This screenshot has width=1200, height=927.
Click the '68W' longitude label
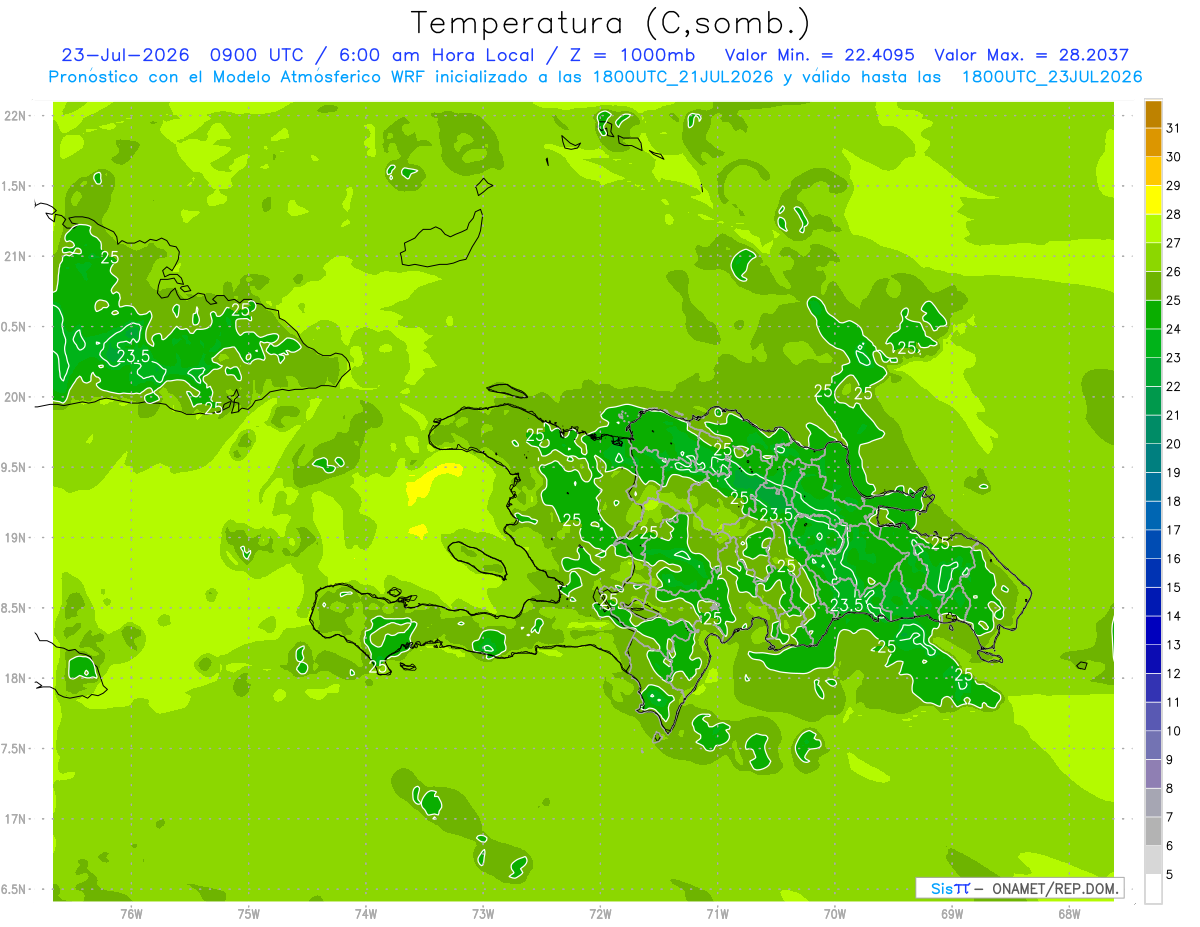coord(1069,913)
